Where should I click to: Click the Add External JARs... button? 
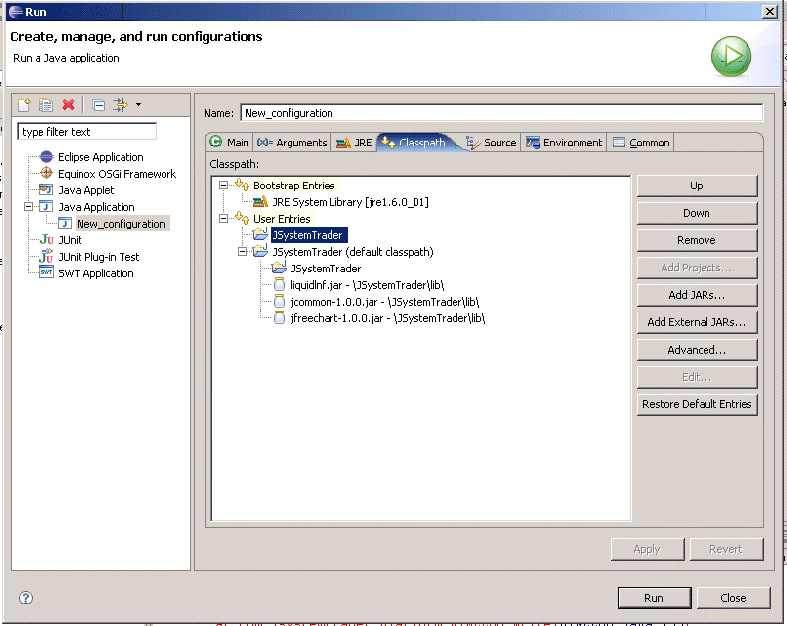tap(697, 322)
